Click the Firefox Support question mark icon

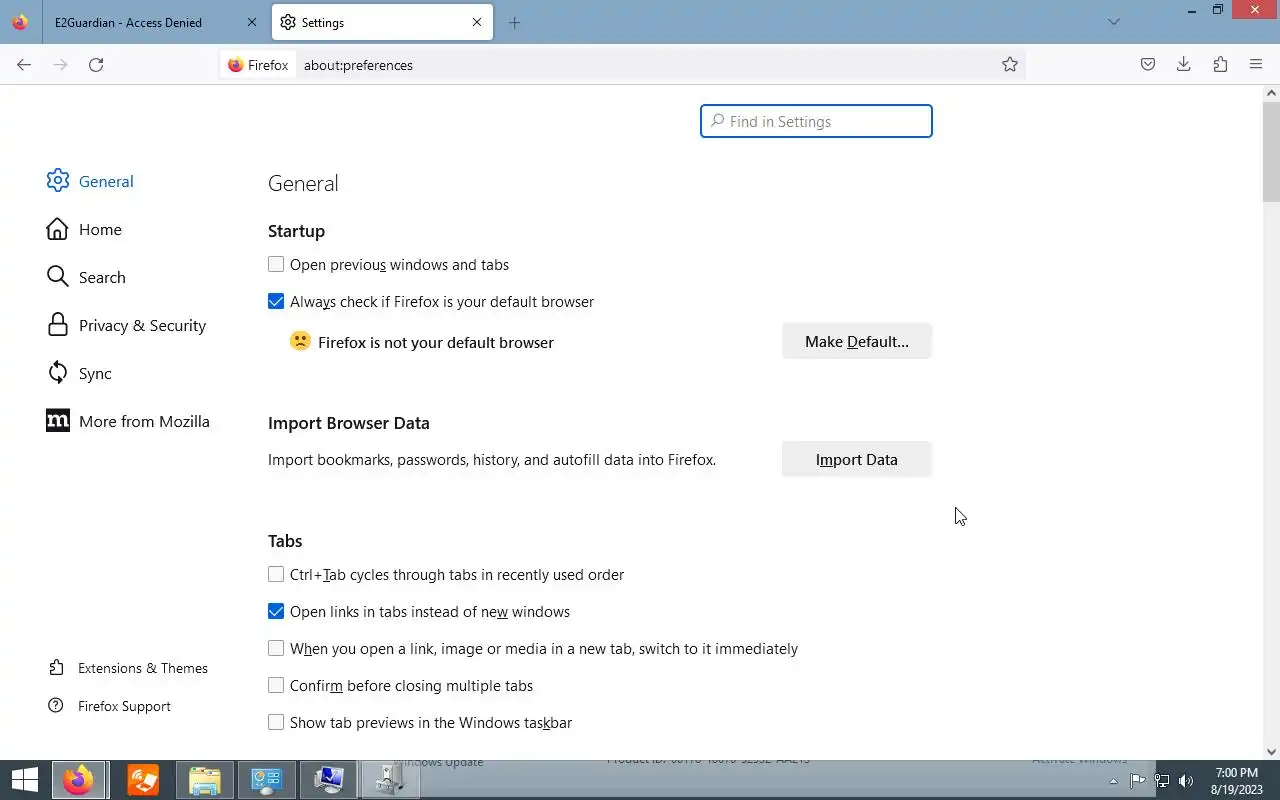(x=56, y=706)
